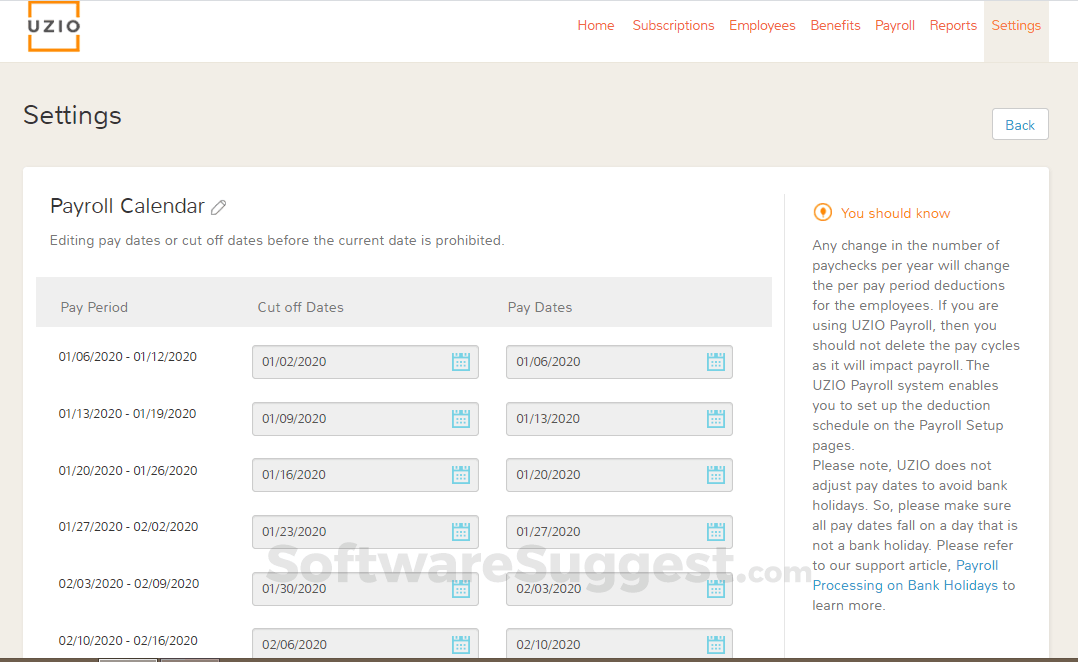The width and height of the screenshot is (1078, 662).
Task: Select pay period 02/03/2020 - 02/09/2020
Action: 129,584
